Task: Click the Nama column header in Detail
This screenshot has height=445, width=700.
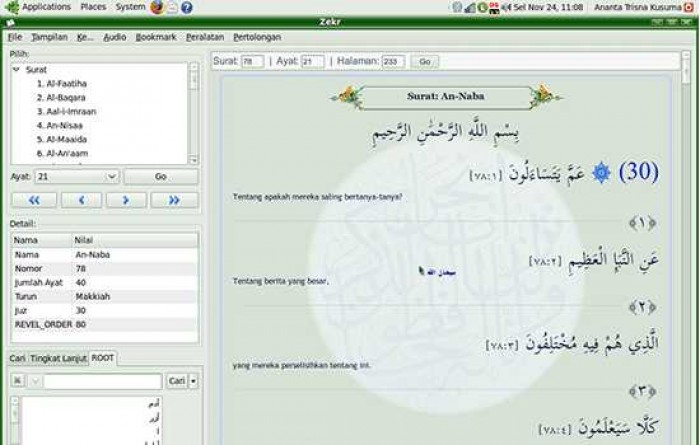Action: click(42, 240)
